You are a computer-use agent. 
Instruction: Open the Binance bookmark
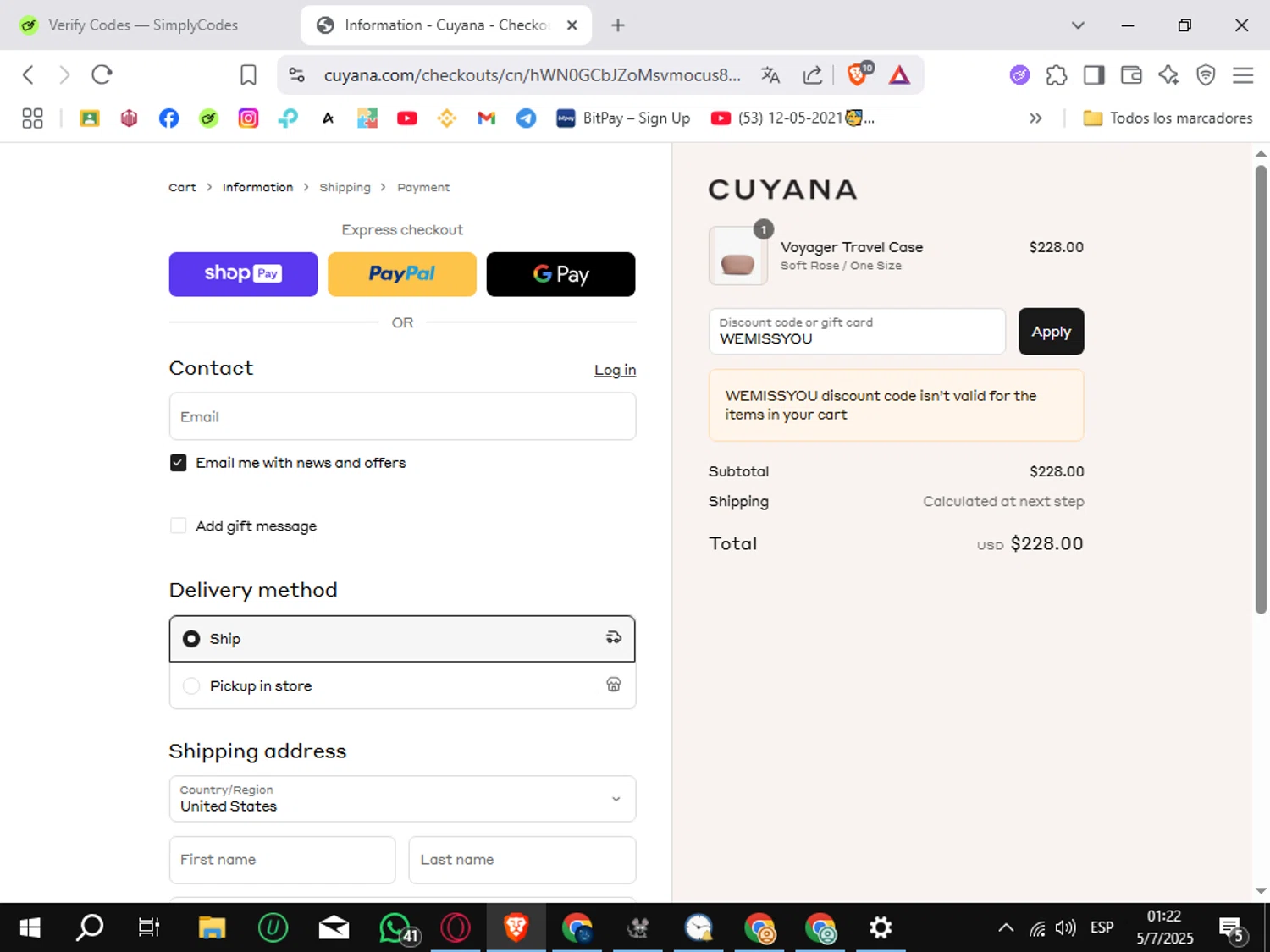click(446, 118)
